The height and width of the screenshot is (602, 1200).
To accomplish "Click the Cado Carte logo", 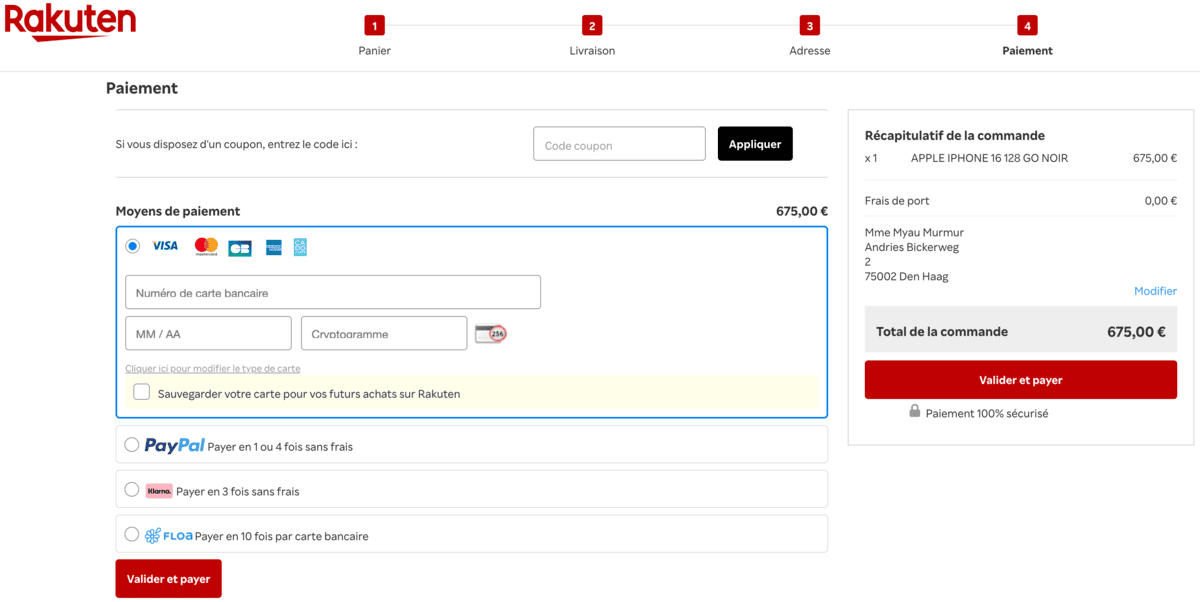I will click(x=300, y=247).
